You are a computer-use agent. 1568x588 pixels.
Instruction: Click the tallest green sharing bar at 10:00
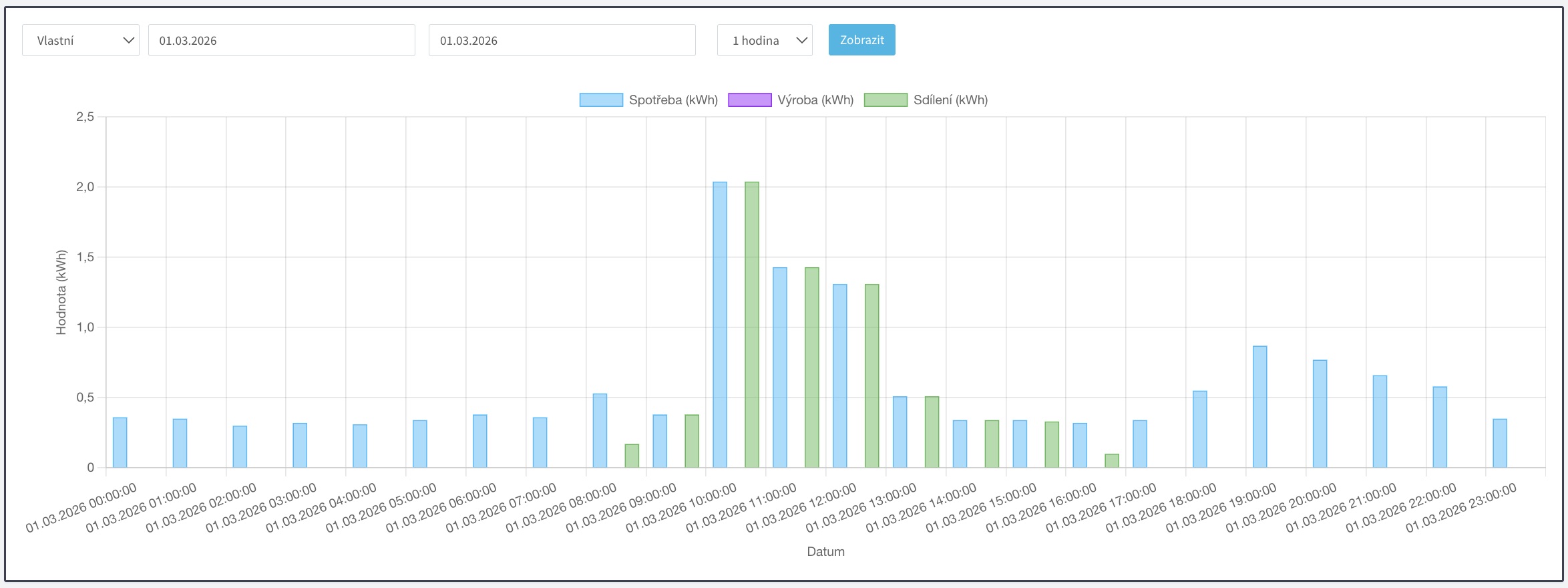[752, 325]
